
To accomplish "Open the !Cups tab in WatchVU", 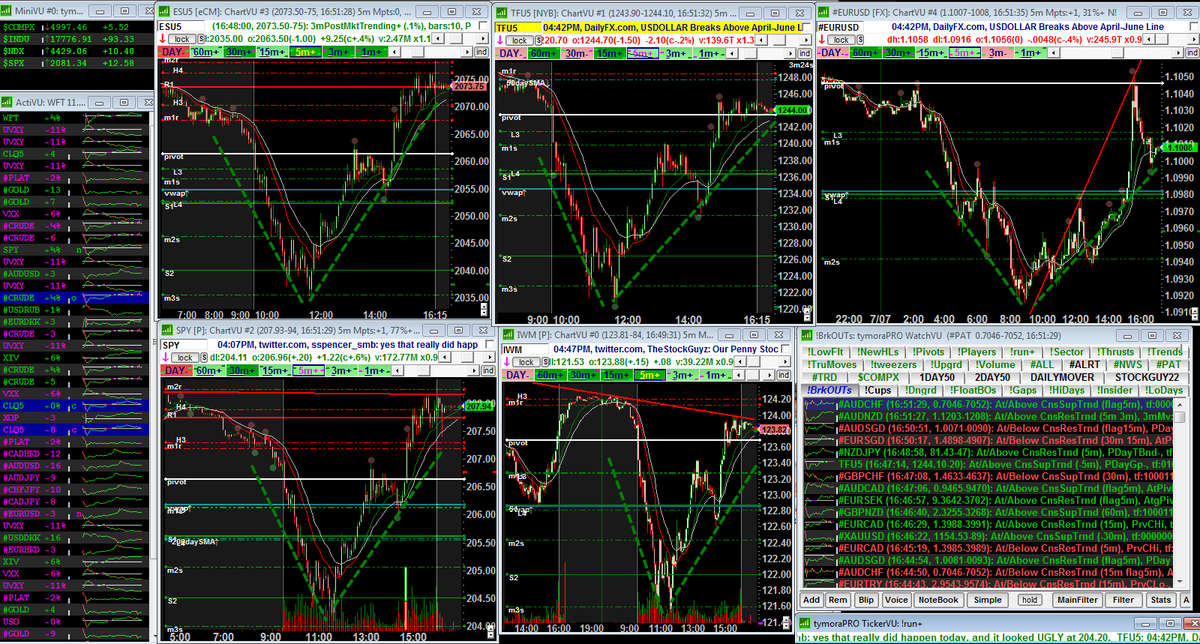I will 878,390.
